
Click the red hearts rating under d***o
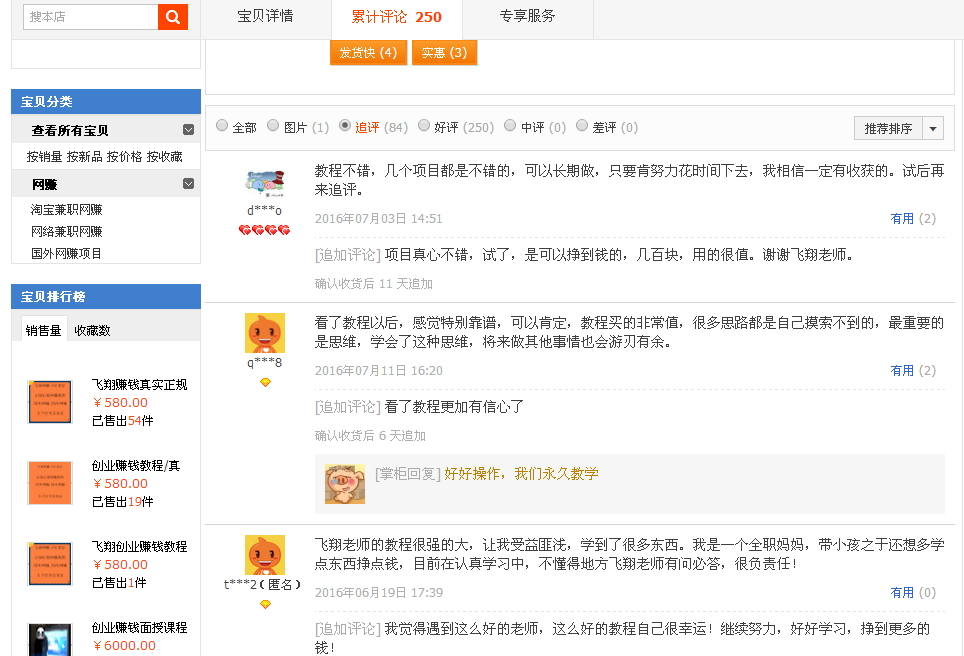(x=264, y=231)
